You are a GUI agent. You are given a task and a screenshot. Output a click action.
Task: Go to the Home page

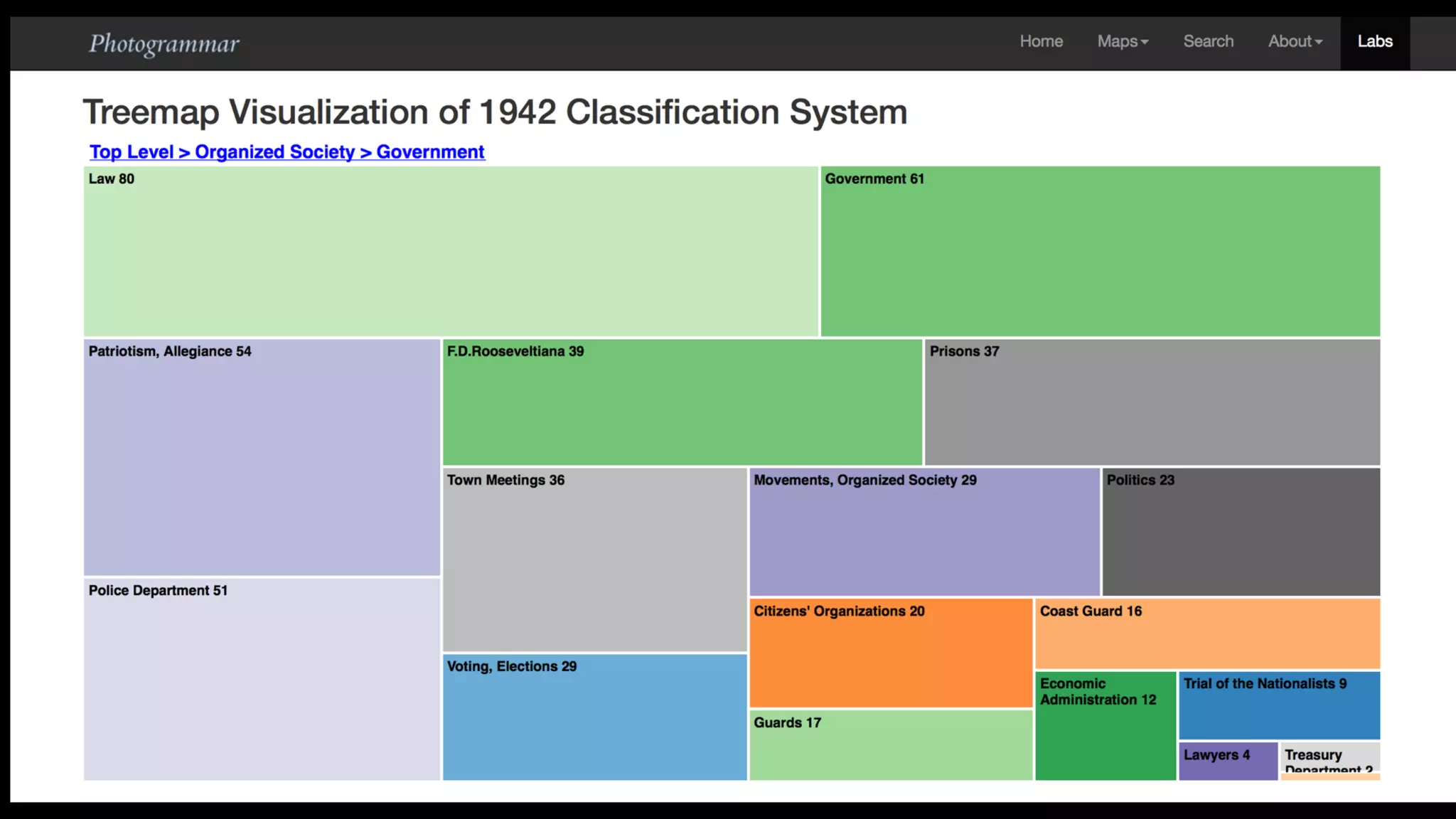coord(1041,42)
